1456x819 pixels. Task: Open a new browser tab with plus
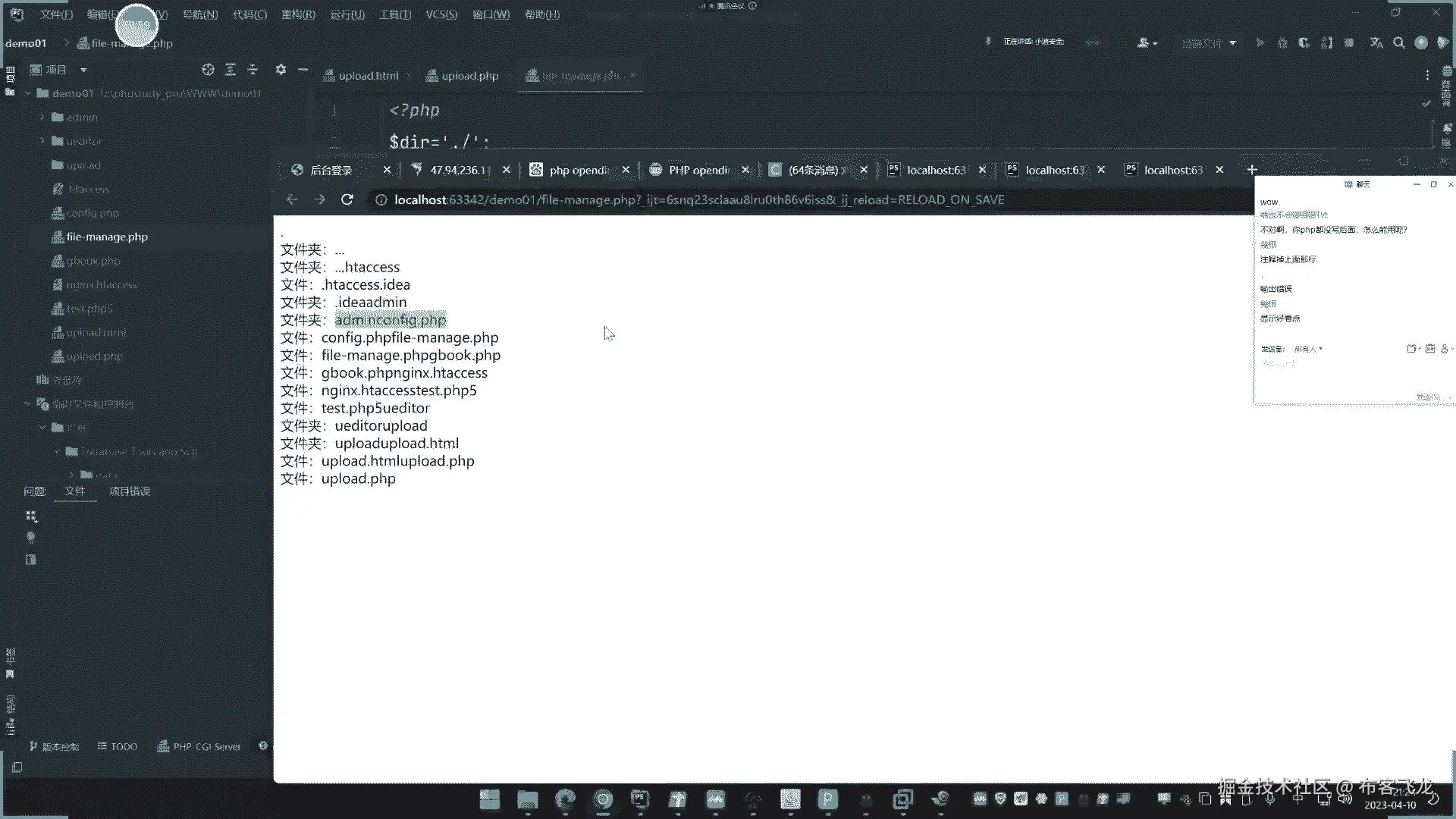tap(1252, 170)
